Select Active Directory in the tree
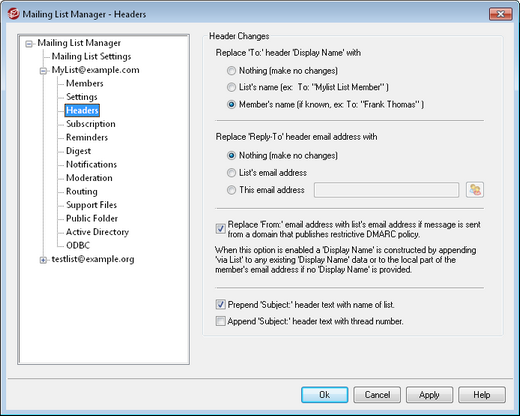 pyautogui.click(x=97, y=232)
